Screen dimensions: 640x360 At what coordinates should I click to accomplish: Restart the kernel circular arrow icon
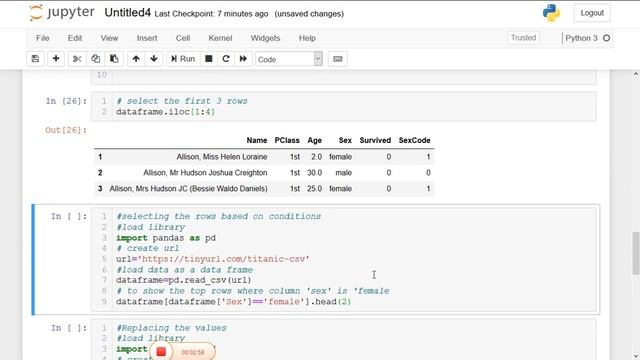tap(226, 59)
